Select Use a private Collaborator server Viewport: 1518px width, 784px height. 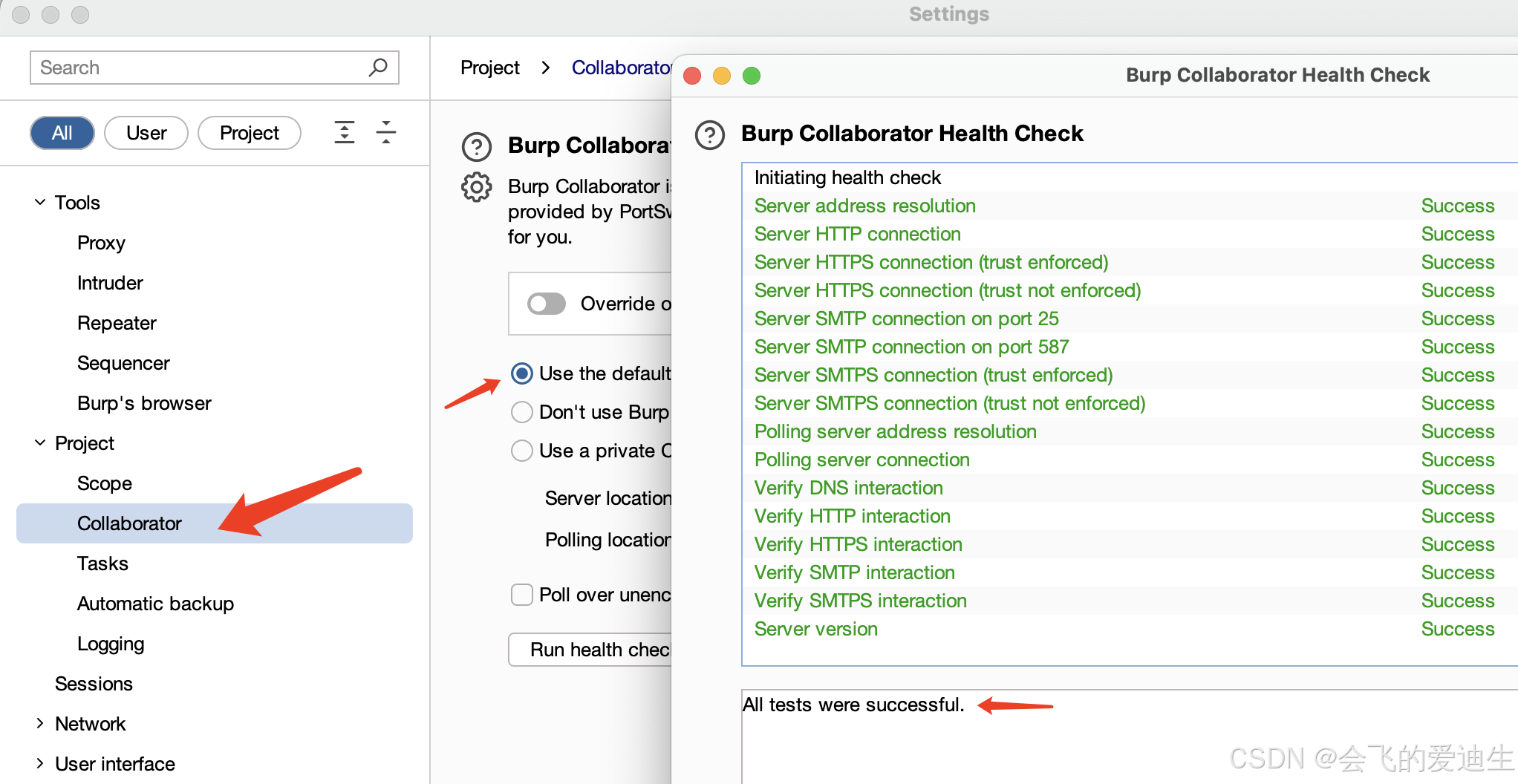tap(522, 451)
